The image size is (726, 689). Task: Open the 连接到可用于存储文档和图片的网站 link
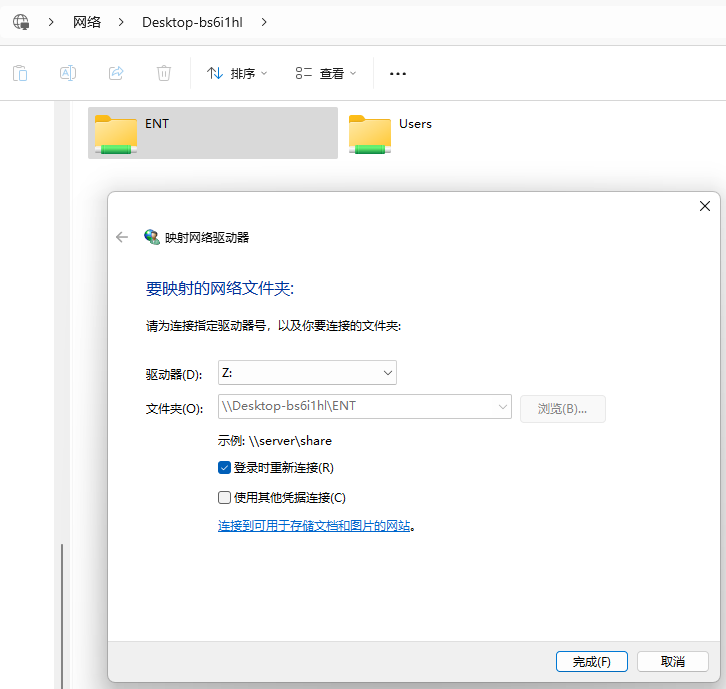(x=314, y=526)
